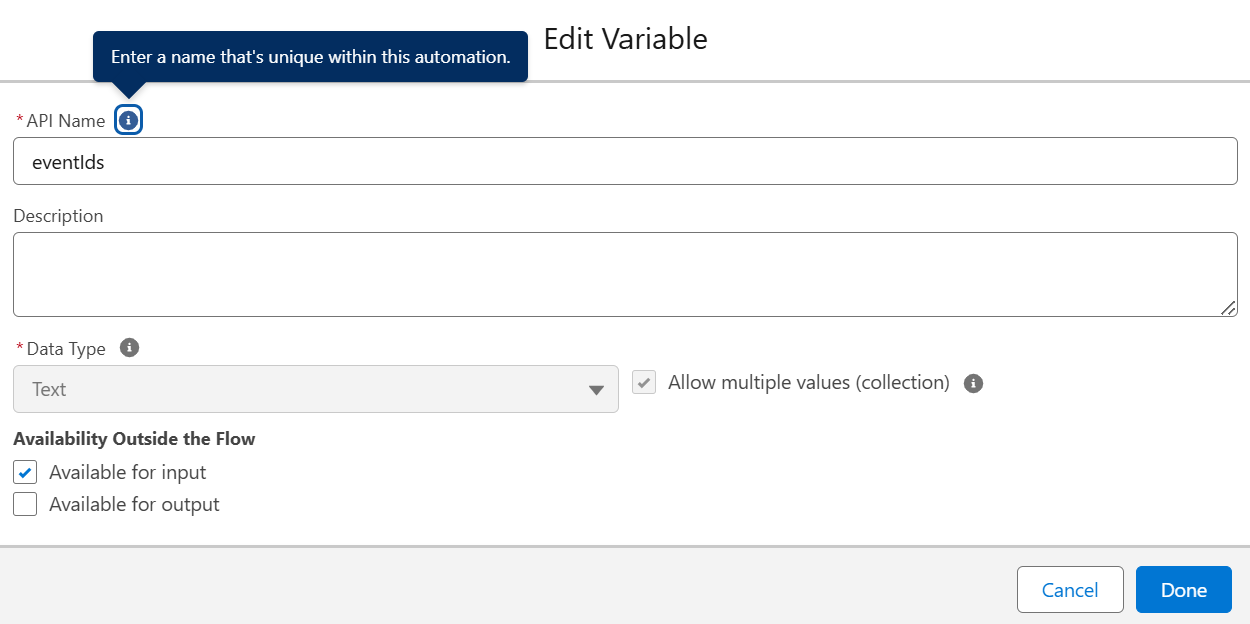Click the Data Type field label
The height and width of the screenshot is (624, 1250).
coord(65,349)
